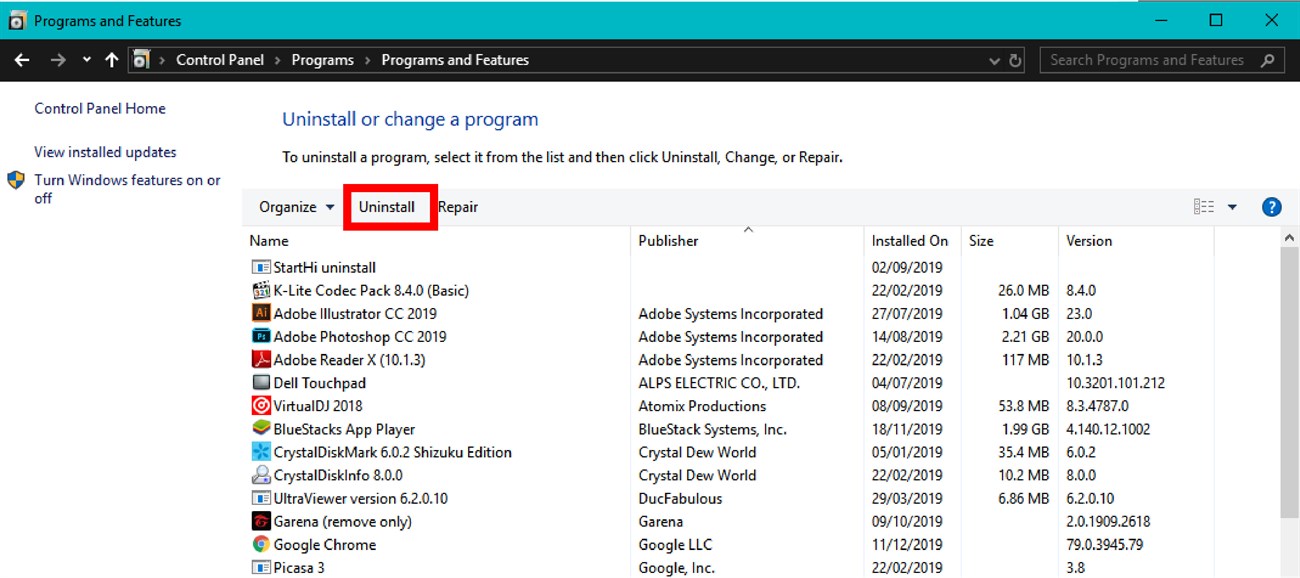Viewport: 1300px width, 578px height.
Task: Select the Google Chrome icon
Action: (261, 545)
